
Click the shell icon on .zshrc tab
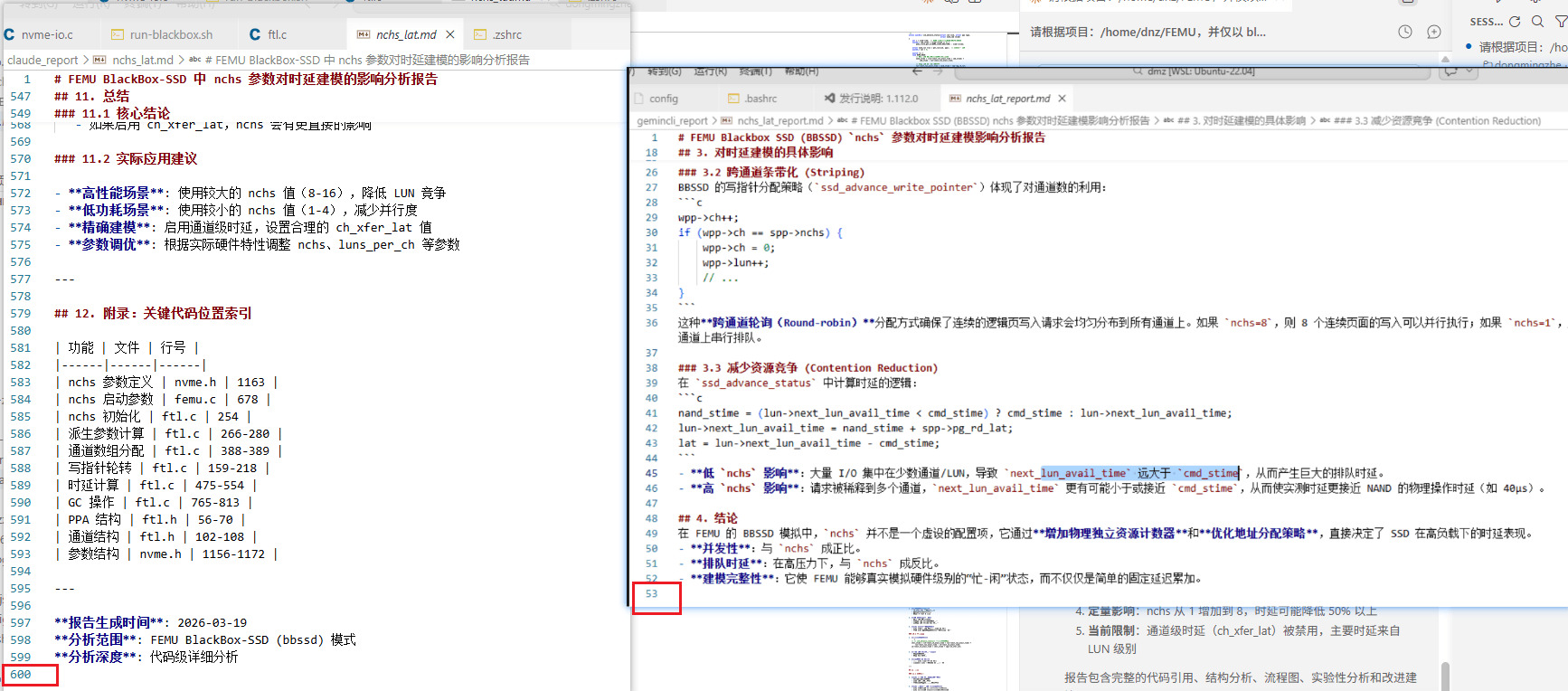480,34
